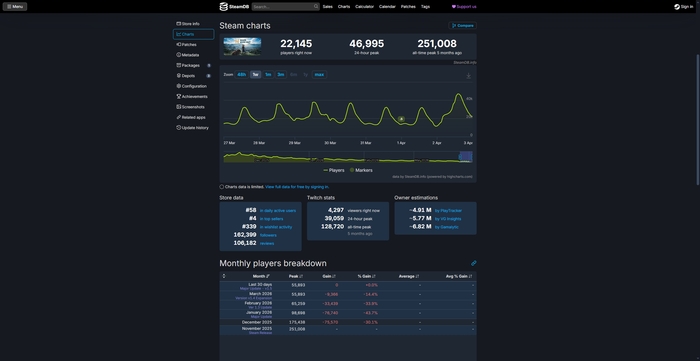700x361 pixels.
Task: Open the Achievements trophy icon
Action: pyautogui.click(x=179, y=96)
